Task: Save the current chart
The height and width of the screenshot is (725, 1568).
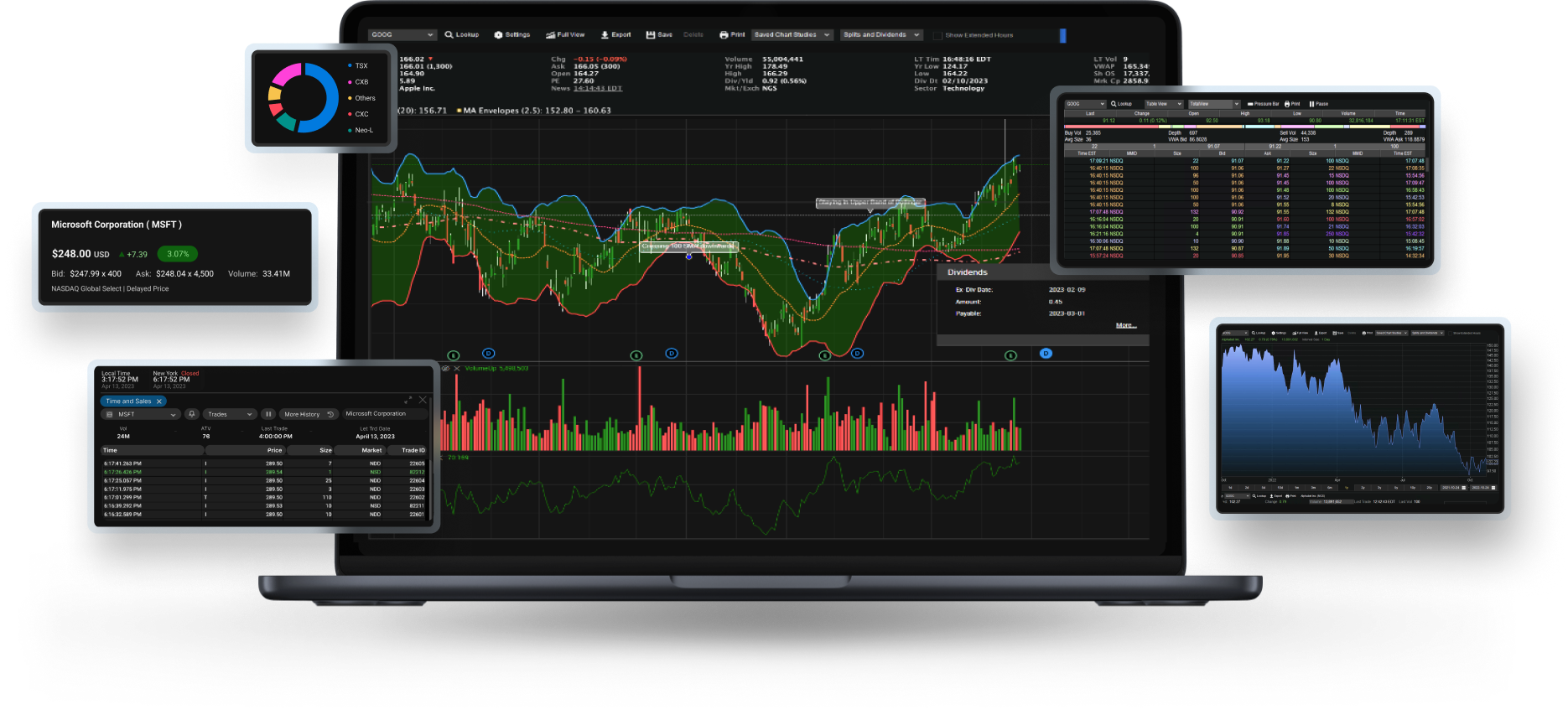Action: click(x=659, y=35)
